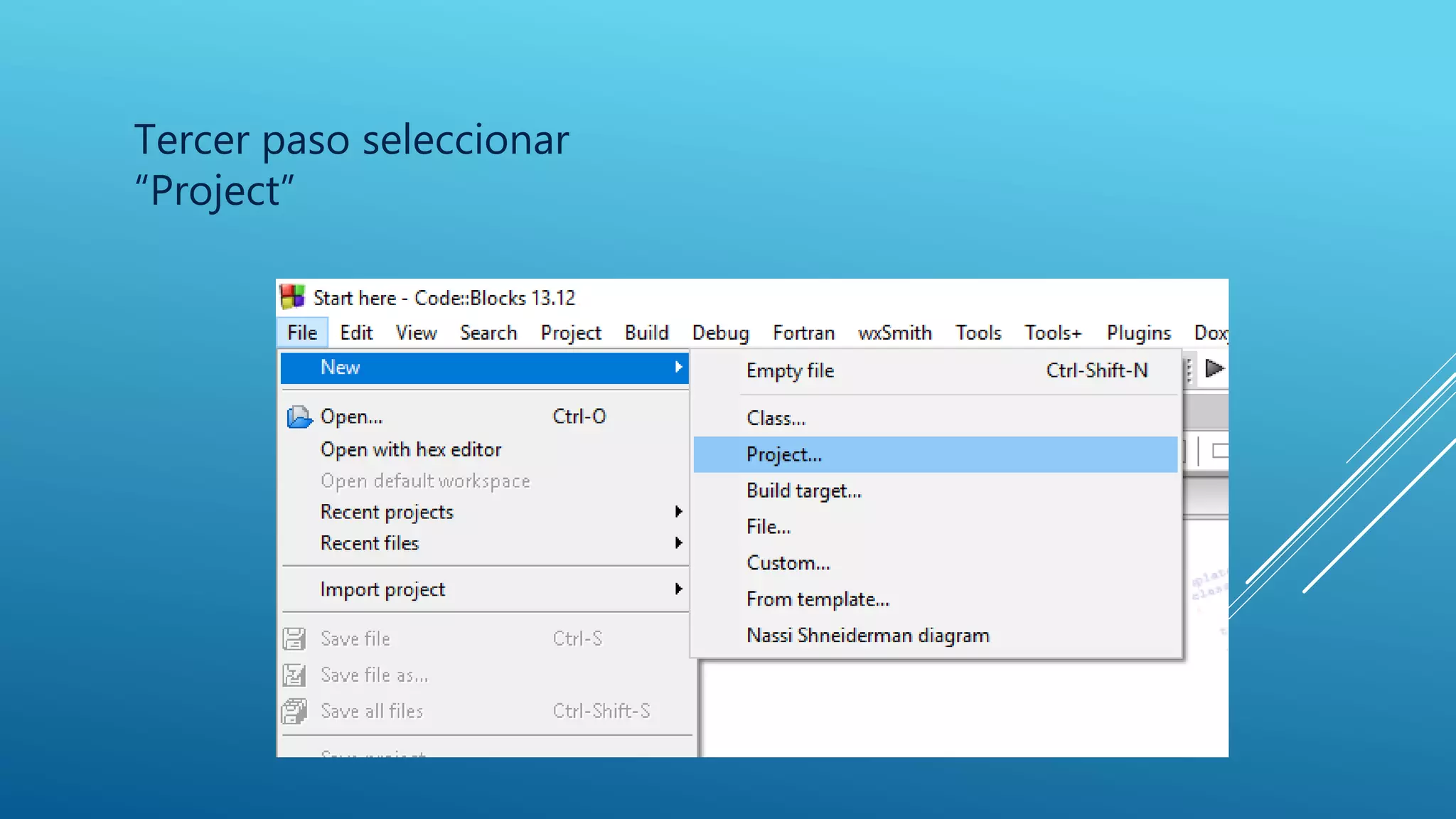Click the Save all files icon

pos(294,711)
